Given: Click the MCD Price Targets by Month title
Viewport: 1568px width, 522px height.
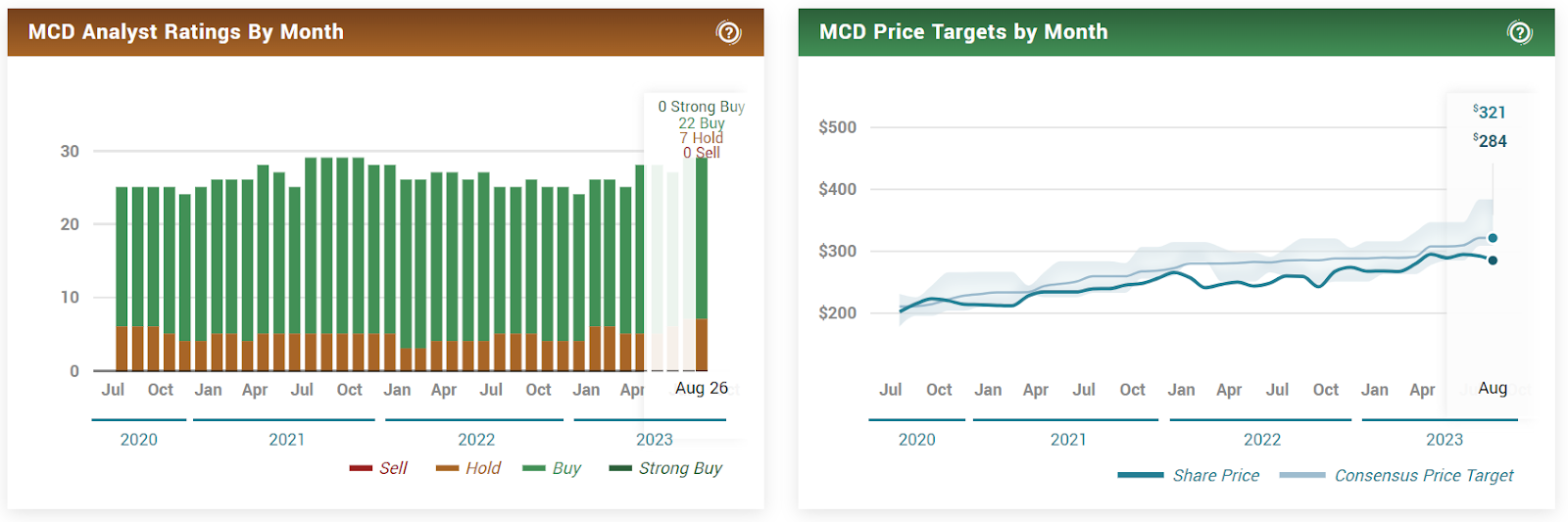Looking at the screenshot, I should pyautogui.click(x=963, y=32).
